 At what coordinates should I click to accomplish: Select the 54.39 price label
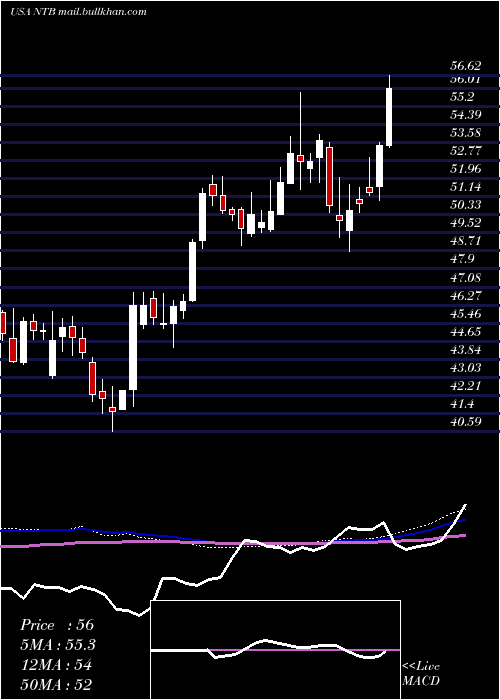[x=465, y=115]
